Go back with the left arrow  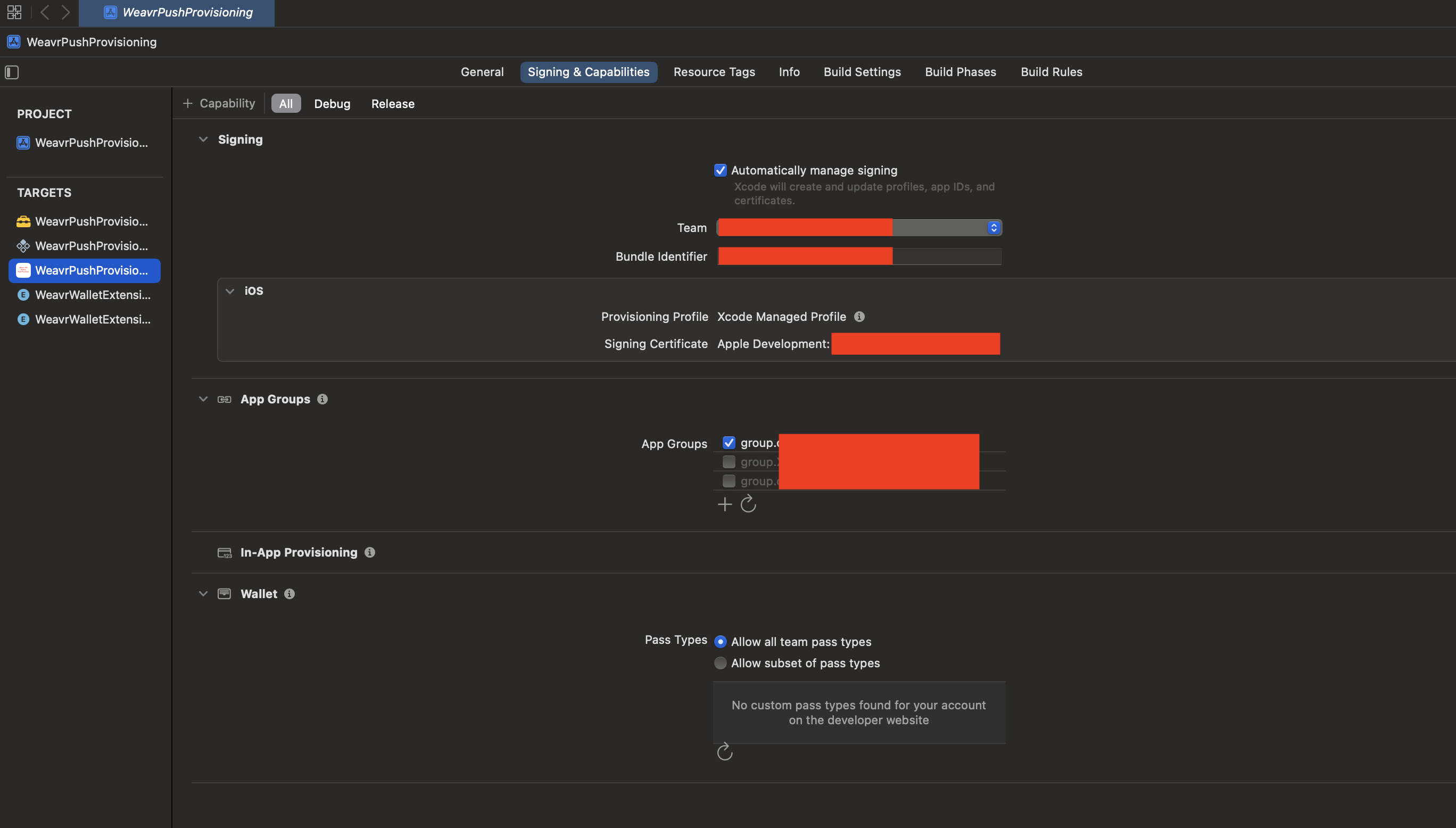44,12
